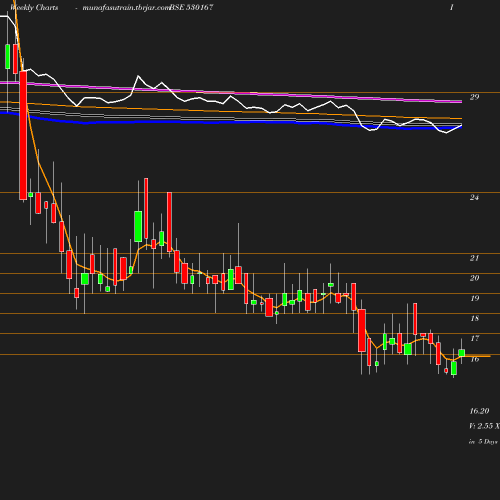Screen dimensions: 500x500
Task: Click the price axis label 16
Action: point(474,359)
